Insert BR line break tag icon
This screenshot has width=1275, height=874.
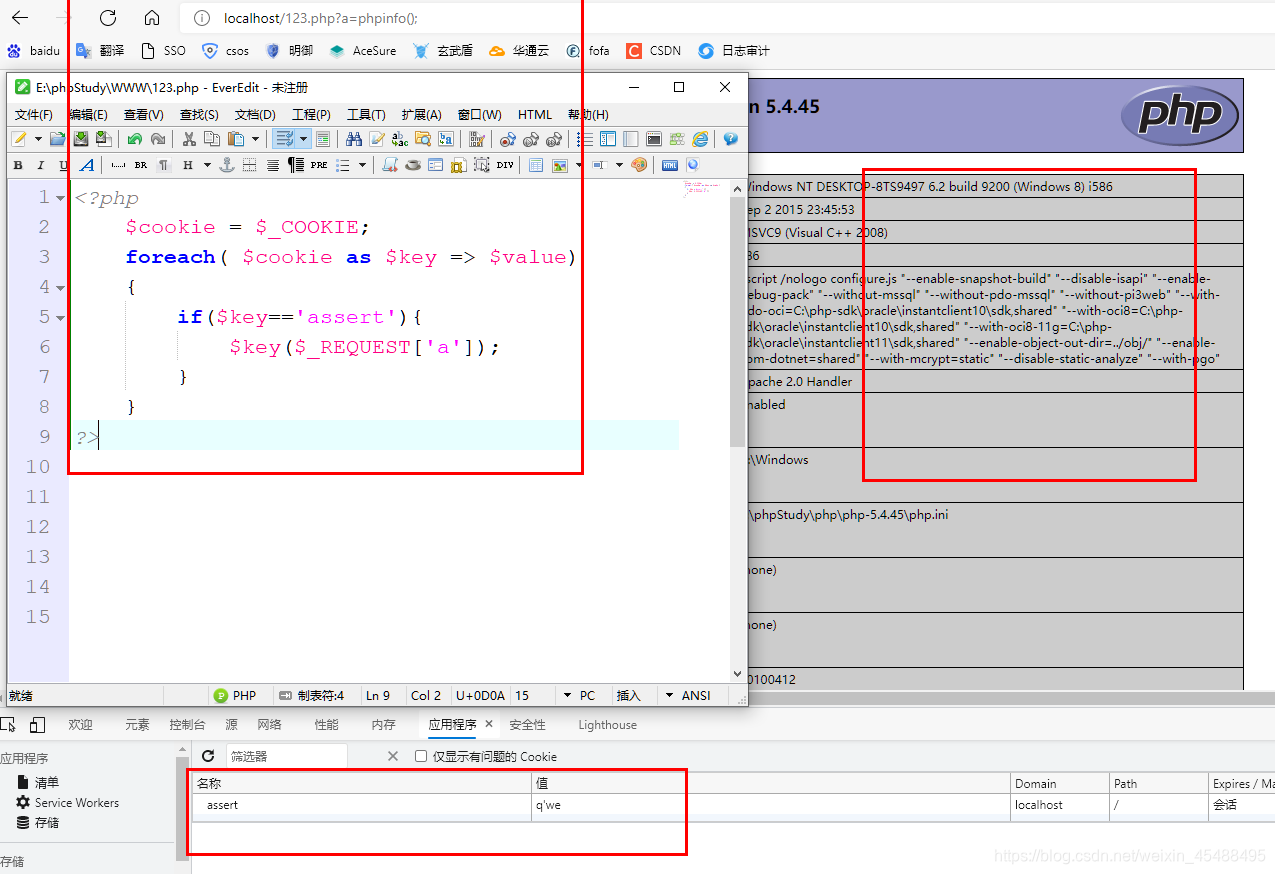141,165
